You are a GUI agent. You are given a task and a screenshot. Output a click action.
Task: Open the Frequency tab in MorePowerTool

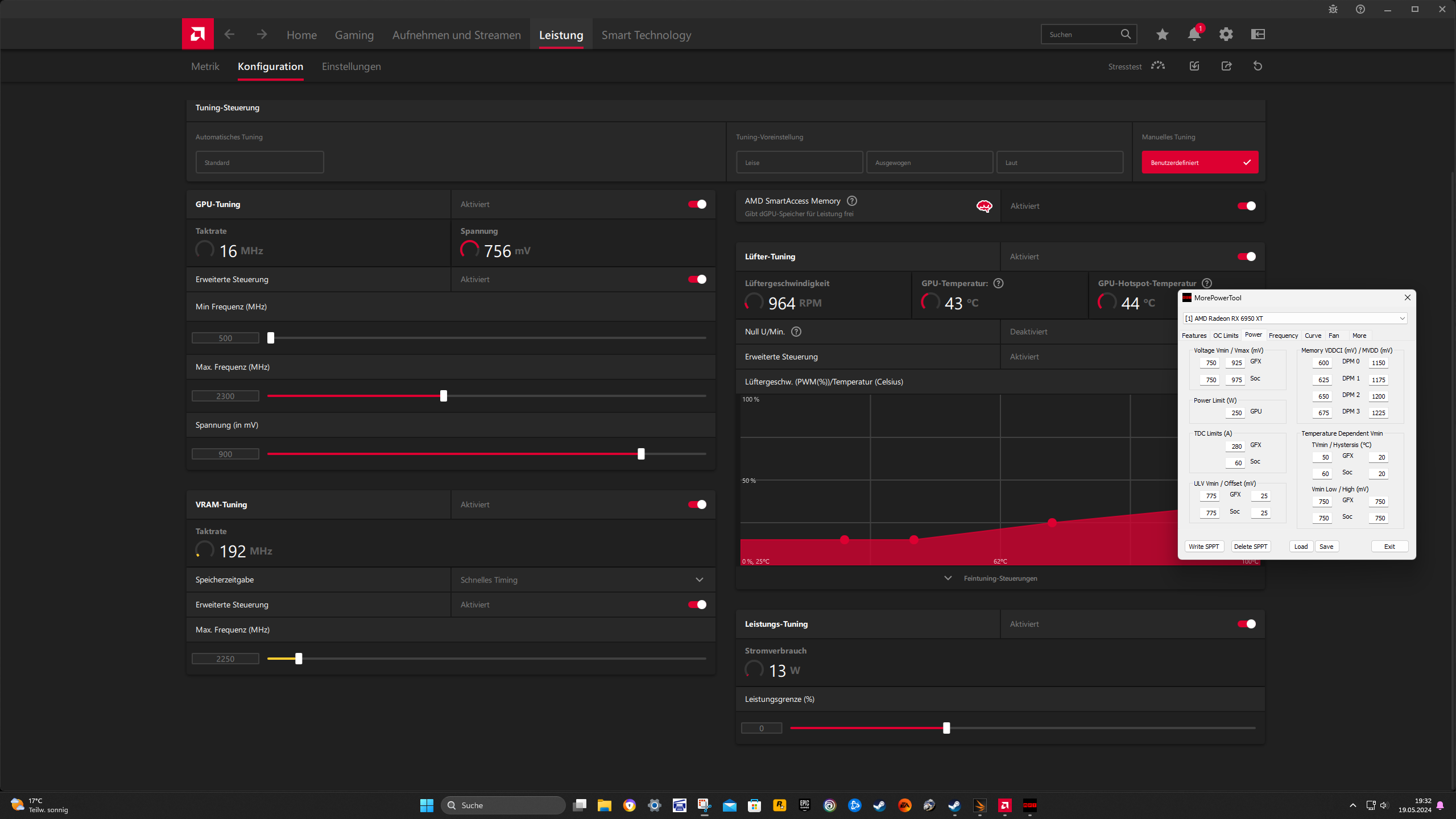point(1283,336)
